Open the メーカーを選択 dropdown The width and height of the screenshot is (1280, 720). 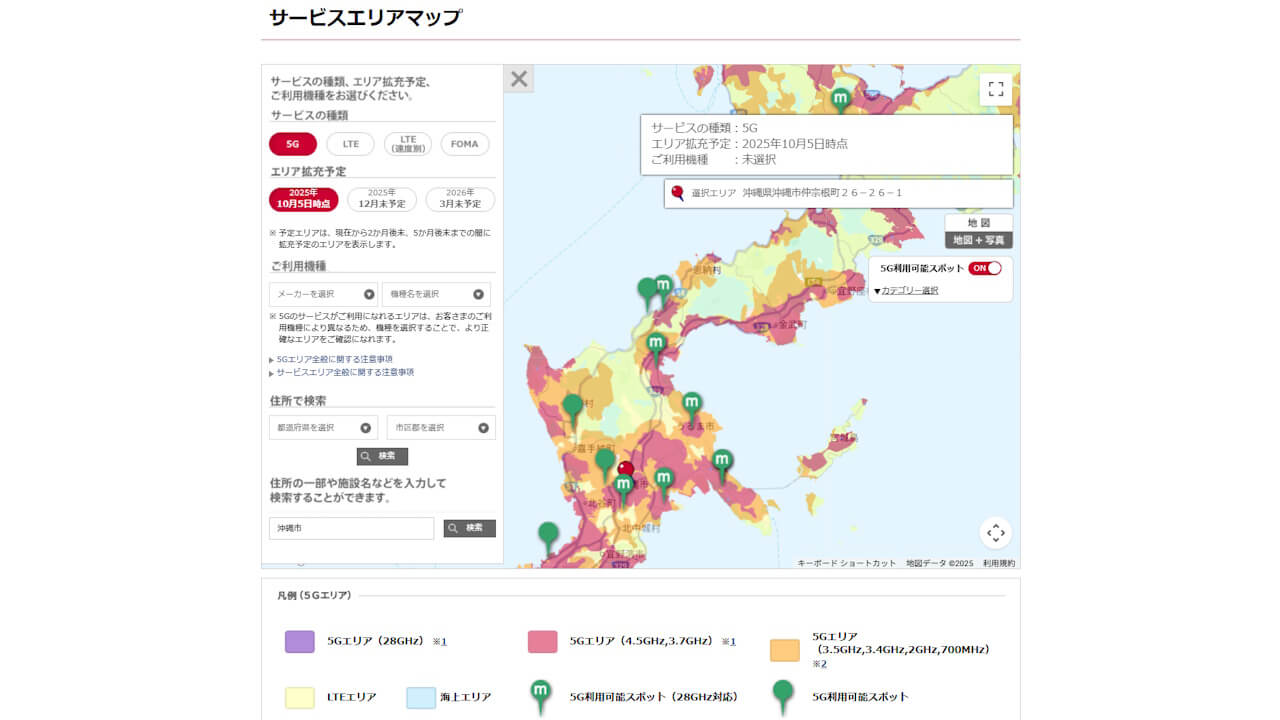pyautogui.click(x=324, y=294)
